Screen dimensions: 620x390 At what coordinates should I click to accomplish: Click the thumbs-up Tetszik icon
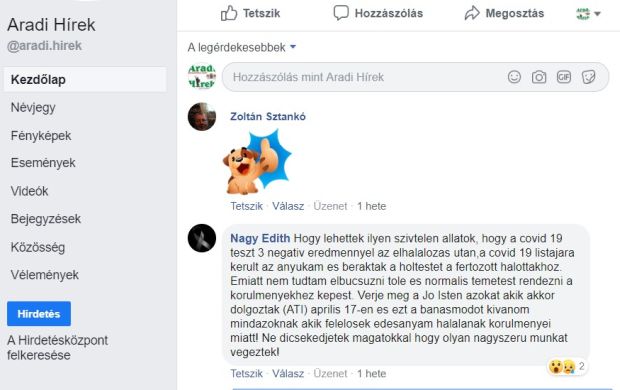point(229,13)
